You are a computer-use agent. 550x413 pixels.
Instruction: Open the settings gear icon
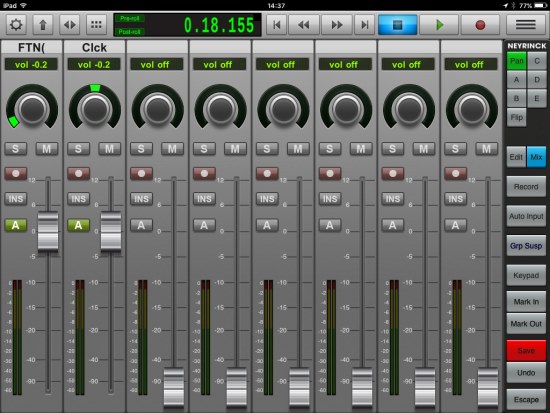coord(16,25)
